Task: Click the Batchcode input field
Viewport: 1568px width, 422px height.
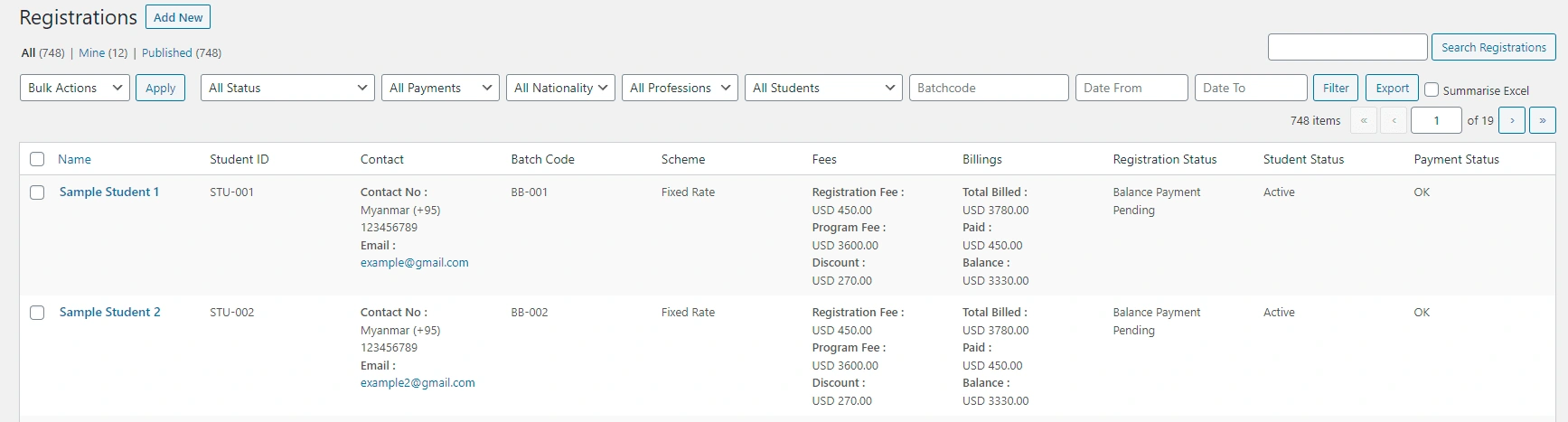Action: [989, 88]
